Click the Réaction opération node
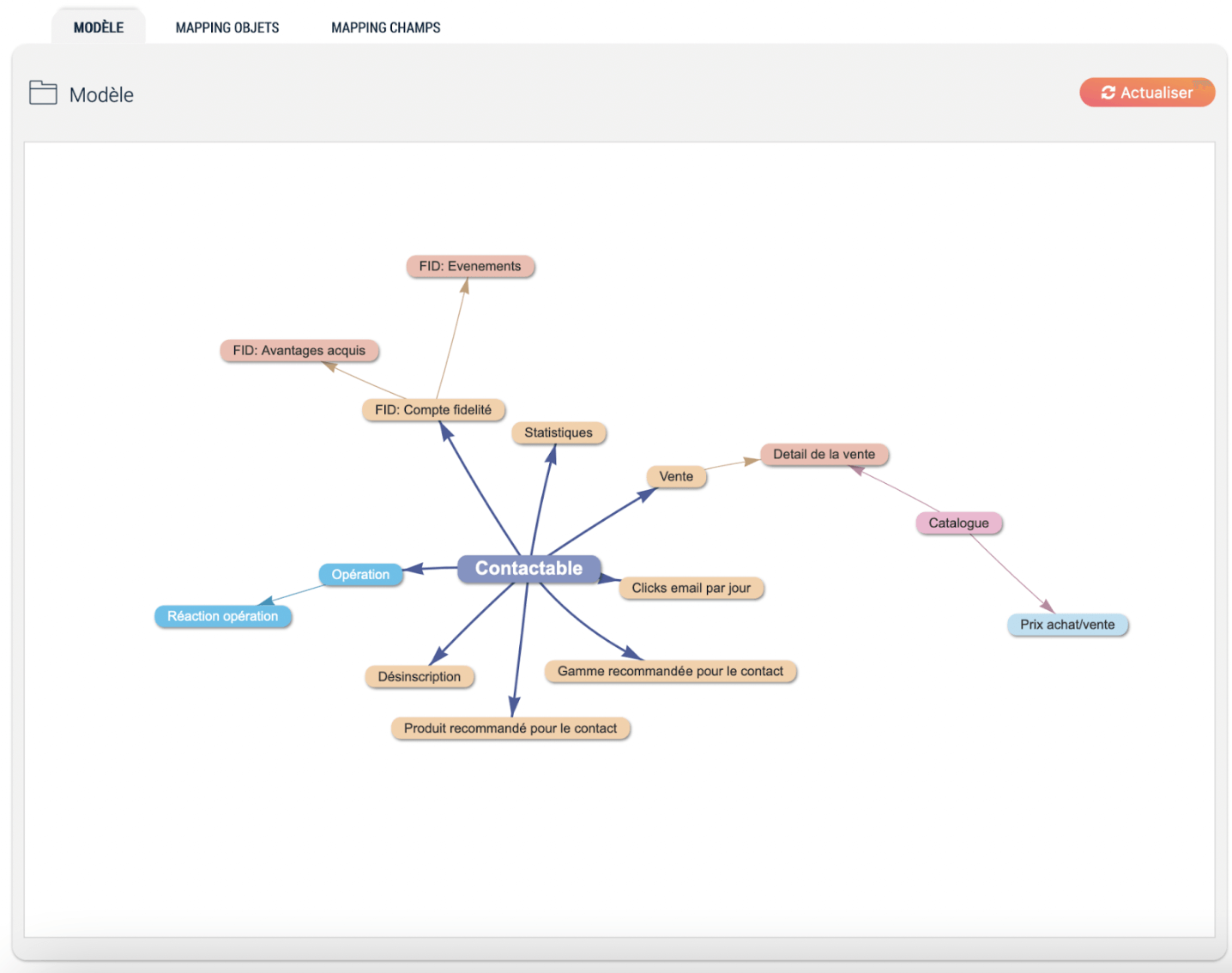Viewport: 1232px width, 973px height. pyautogui.click(x=223, y=616)
